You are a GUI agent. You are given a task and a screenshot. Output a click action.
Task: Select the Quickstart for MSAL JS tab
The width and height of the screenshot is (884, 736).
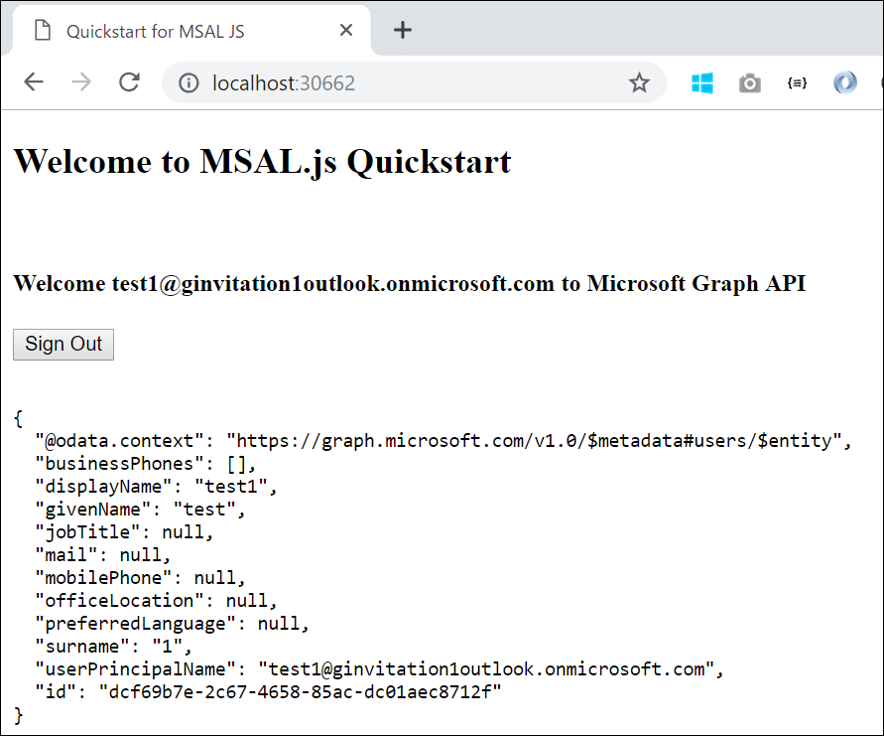coord(192,31)
